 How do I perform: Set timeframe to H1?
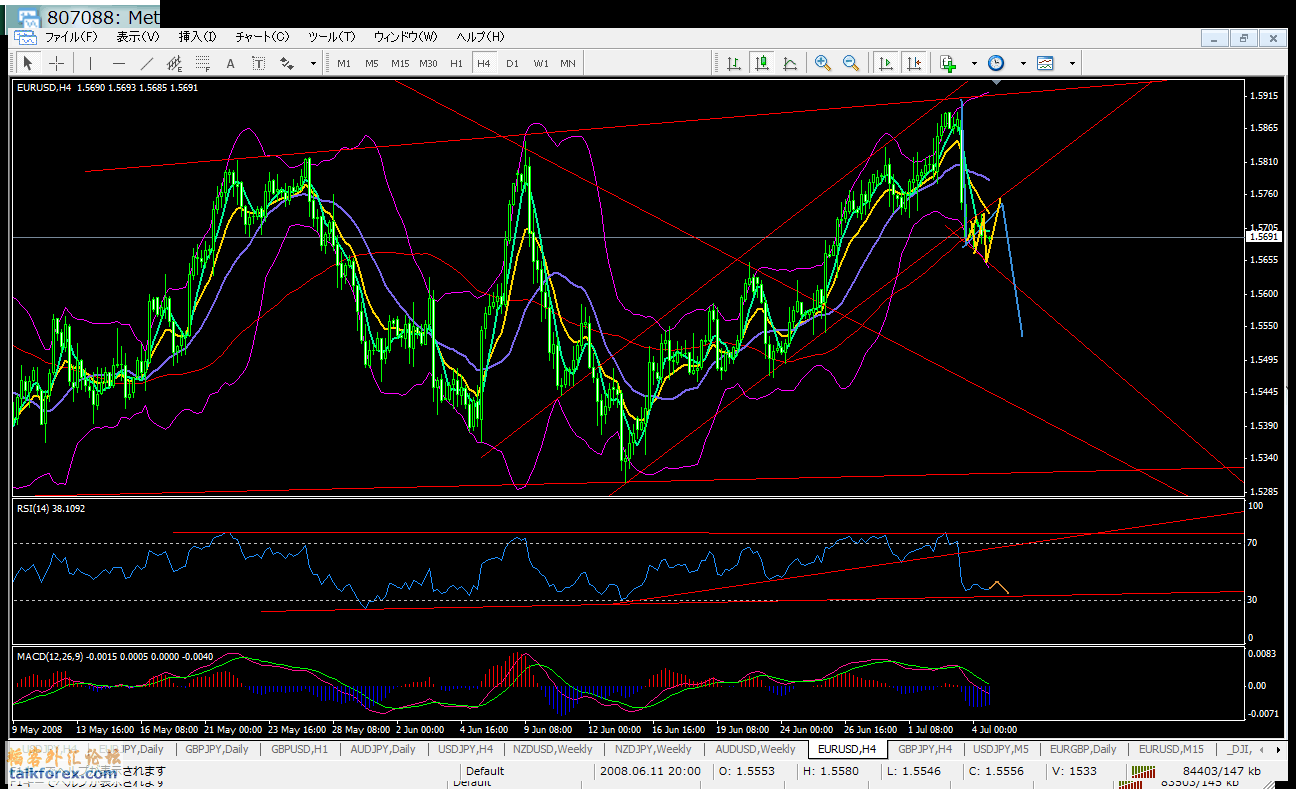click(x=456, y=63)
